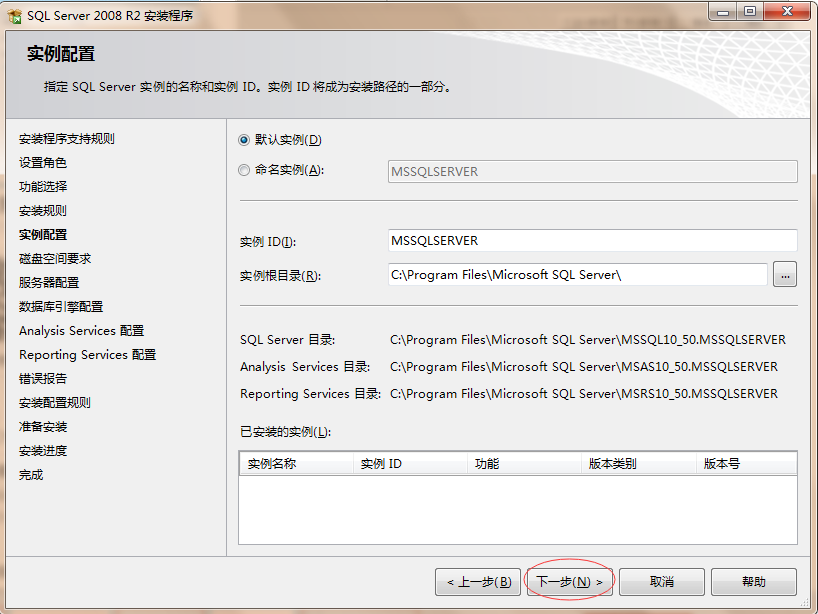This screenshot has width=818, height=614.
Task: Select 安装程序支持规则 step in sidebar
Action: (x=67, y=139)
